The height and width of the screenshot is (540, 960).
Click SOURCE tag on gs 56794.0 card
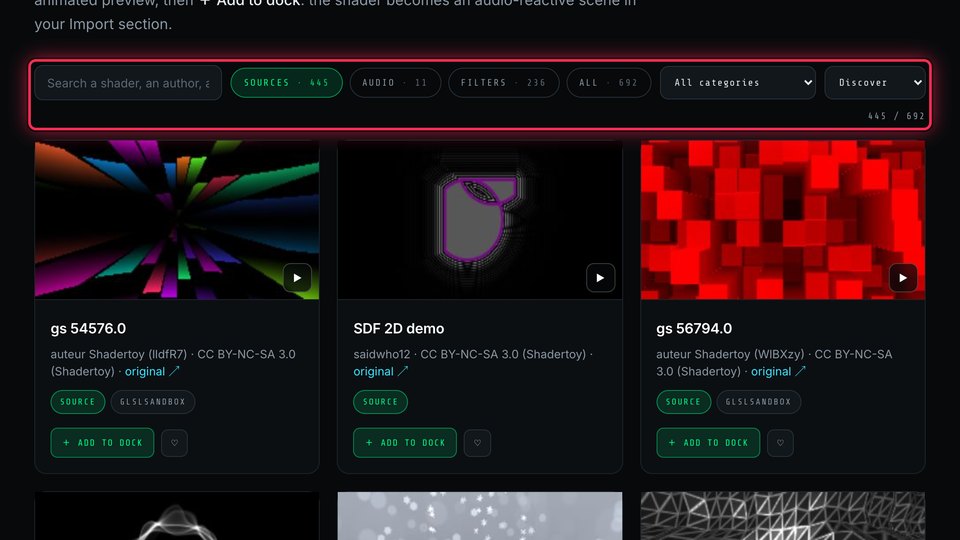tap(683, 402)
